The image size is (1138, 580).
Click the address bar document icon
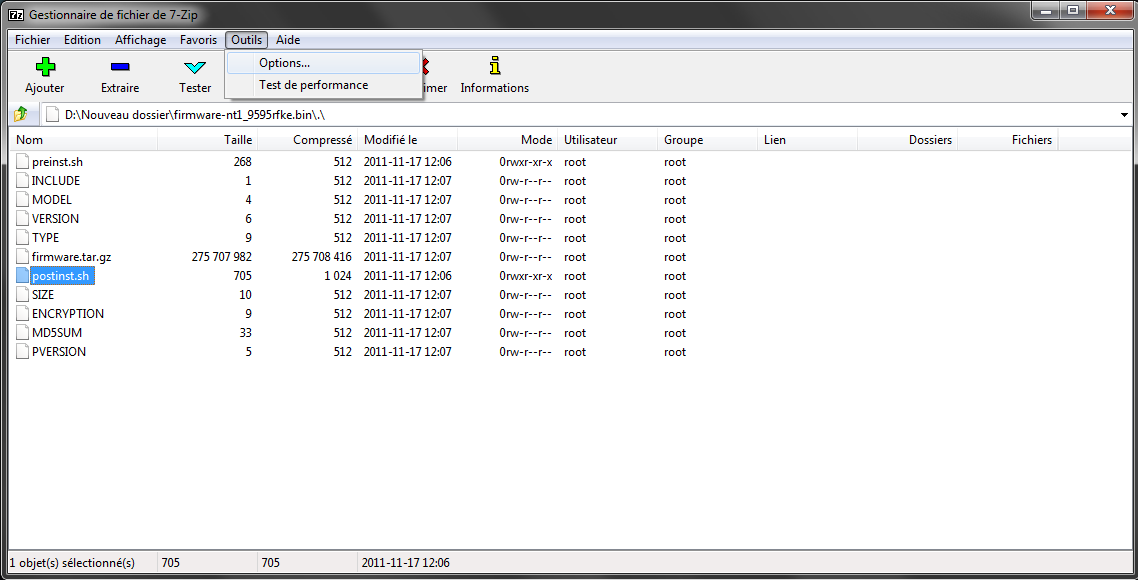[52, 114]
